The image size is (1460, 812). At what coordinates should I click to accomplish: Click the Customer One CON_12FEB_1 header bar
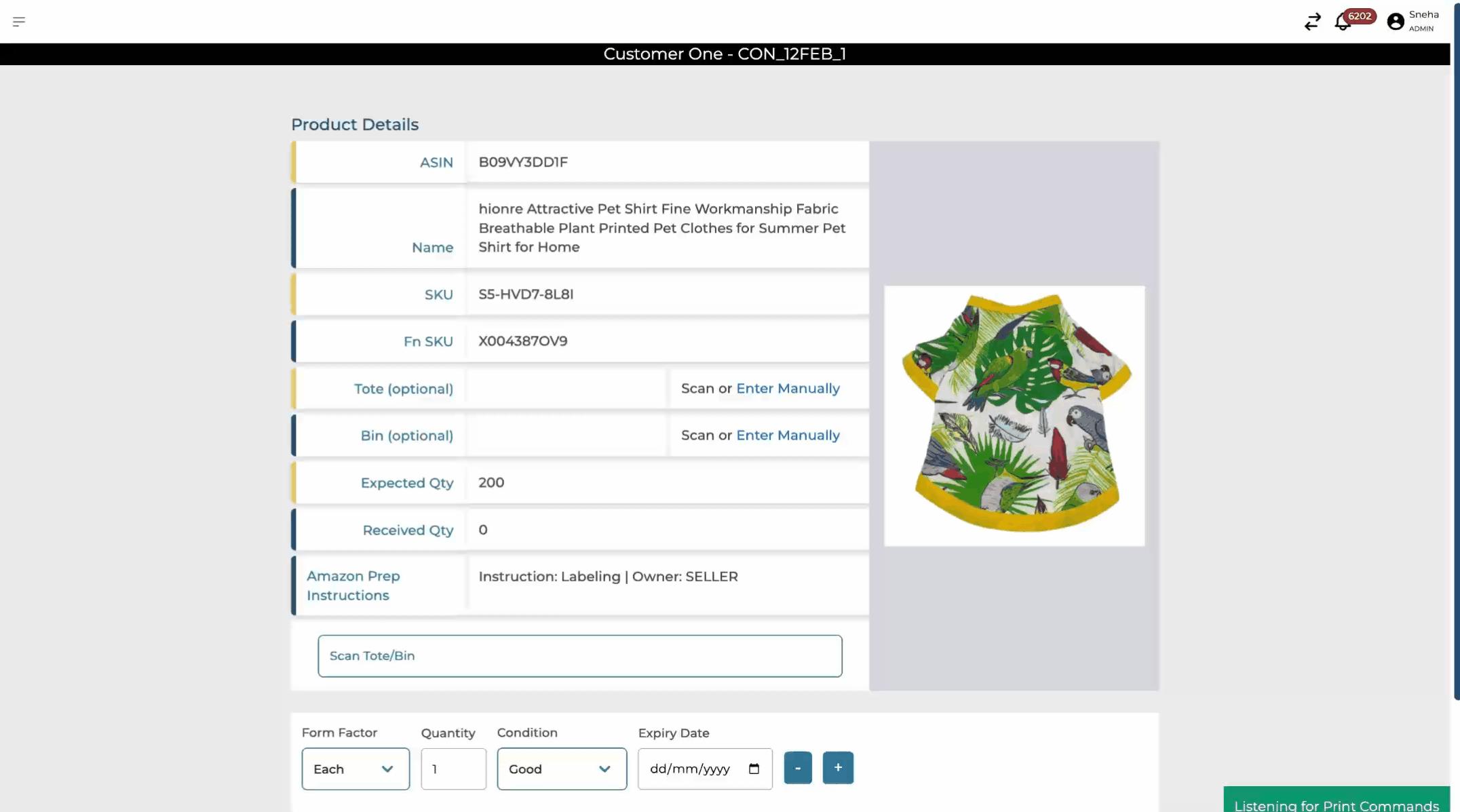pos(725,54)
